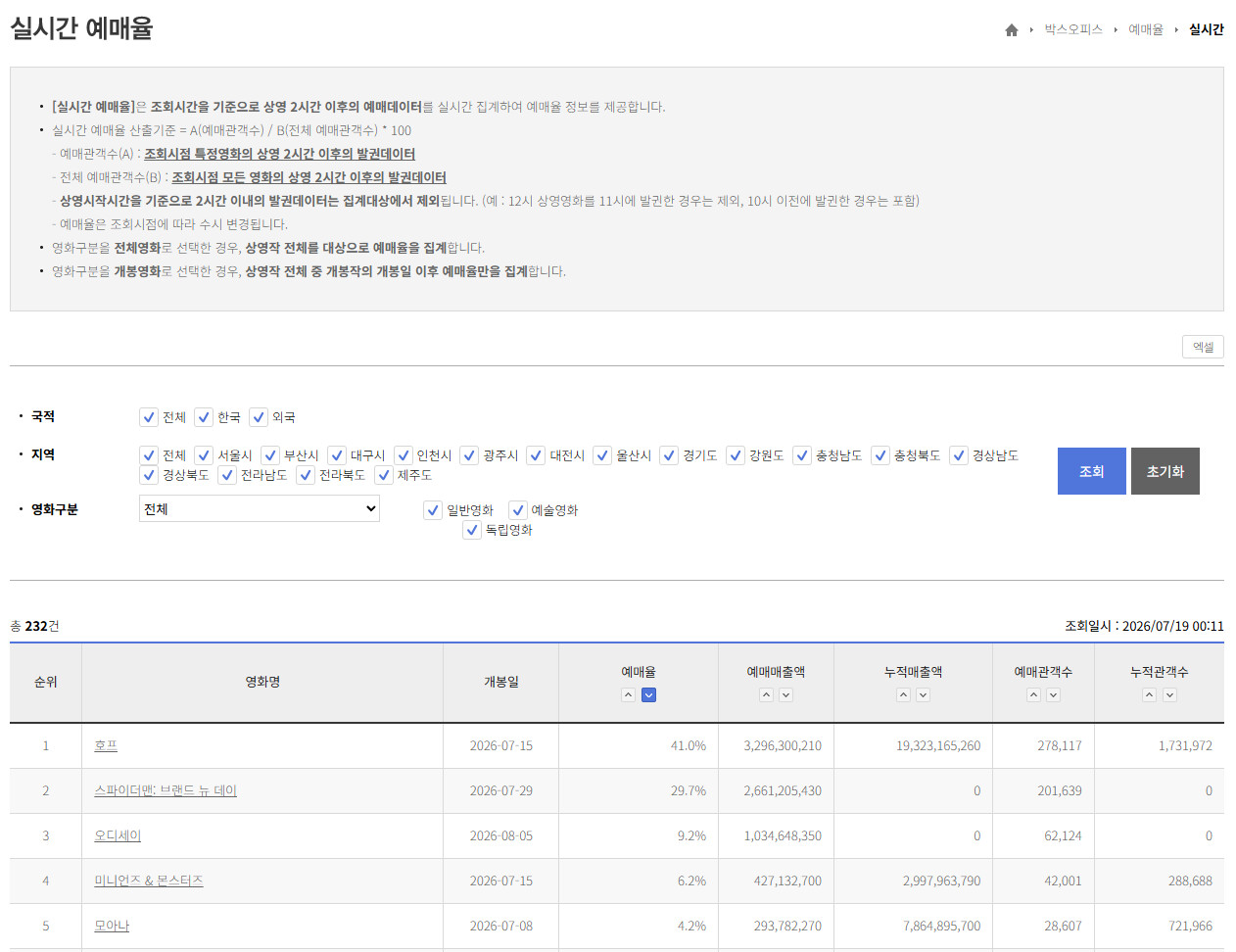Toggle 충청북도 region checkbox
This screenshot has height=952, width=1236.
pyautogui.click(x=880, y=455)
